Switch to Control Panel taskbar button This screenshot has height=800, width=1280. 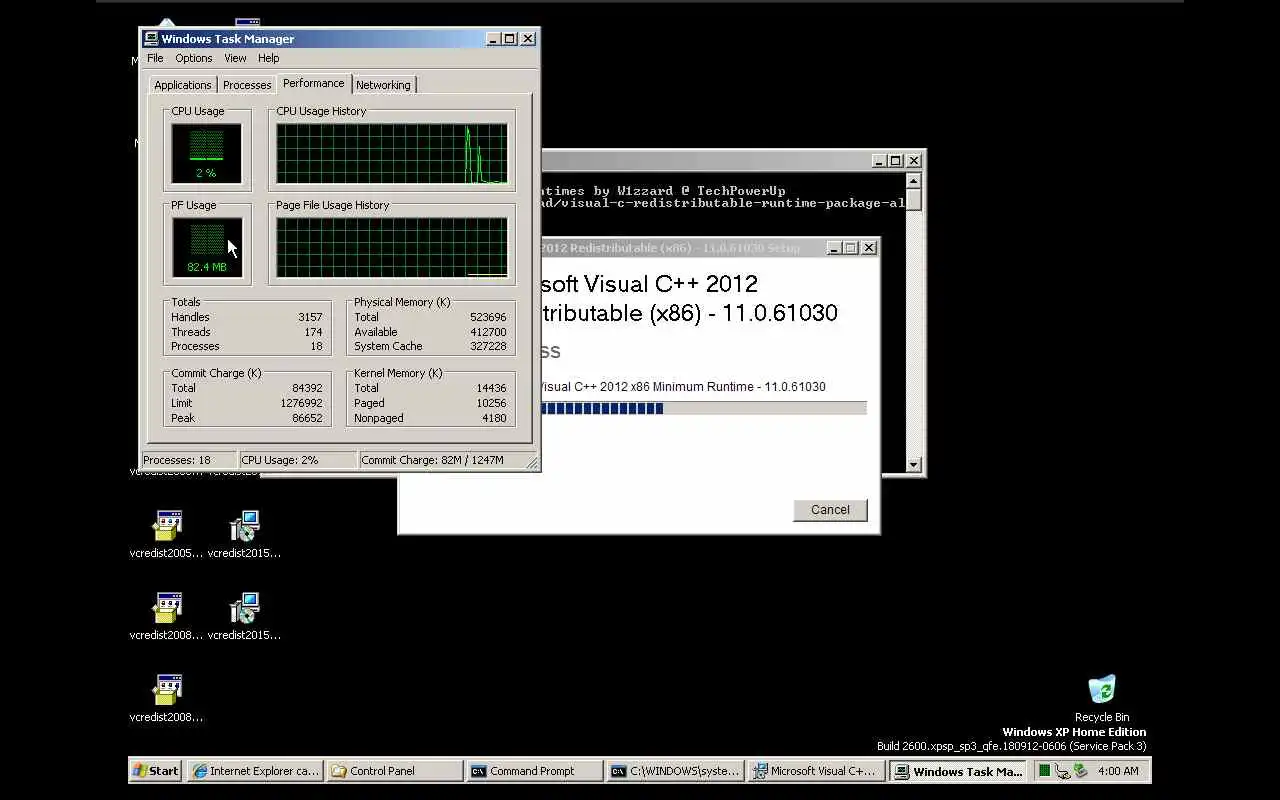point(395,771)
